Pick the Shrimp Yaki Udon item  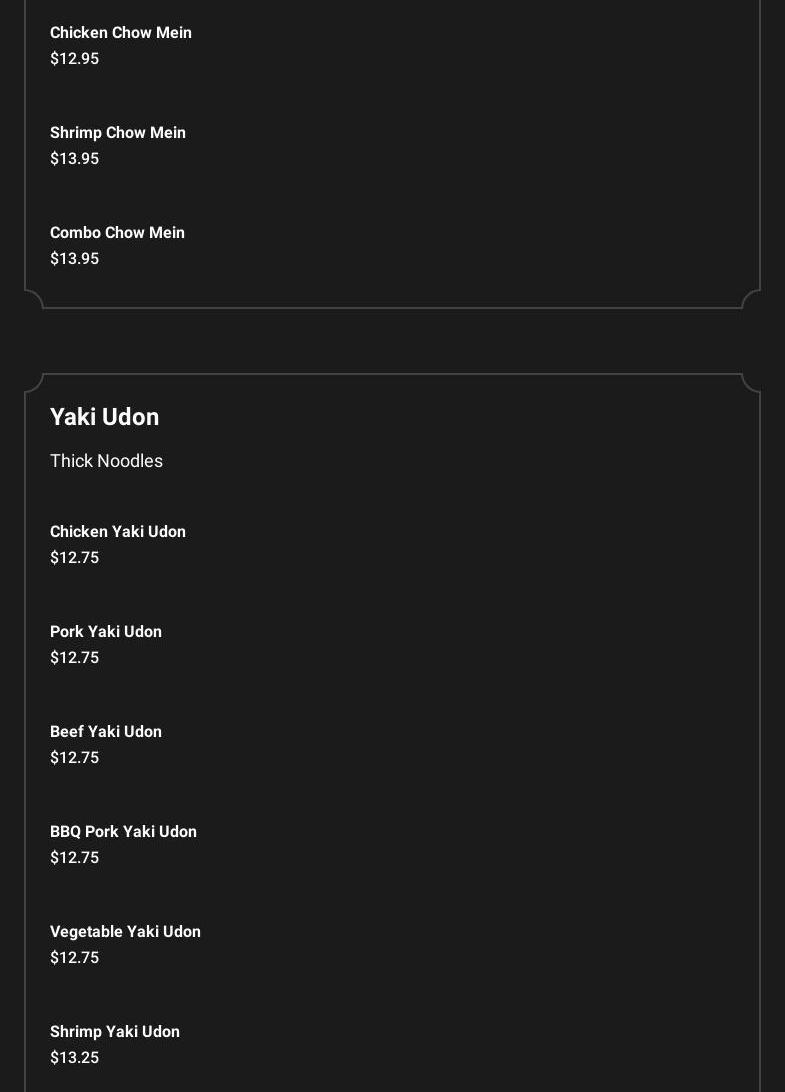point(115,1032)
